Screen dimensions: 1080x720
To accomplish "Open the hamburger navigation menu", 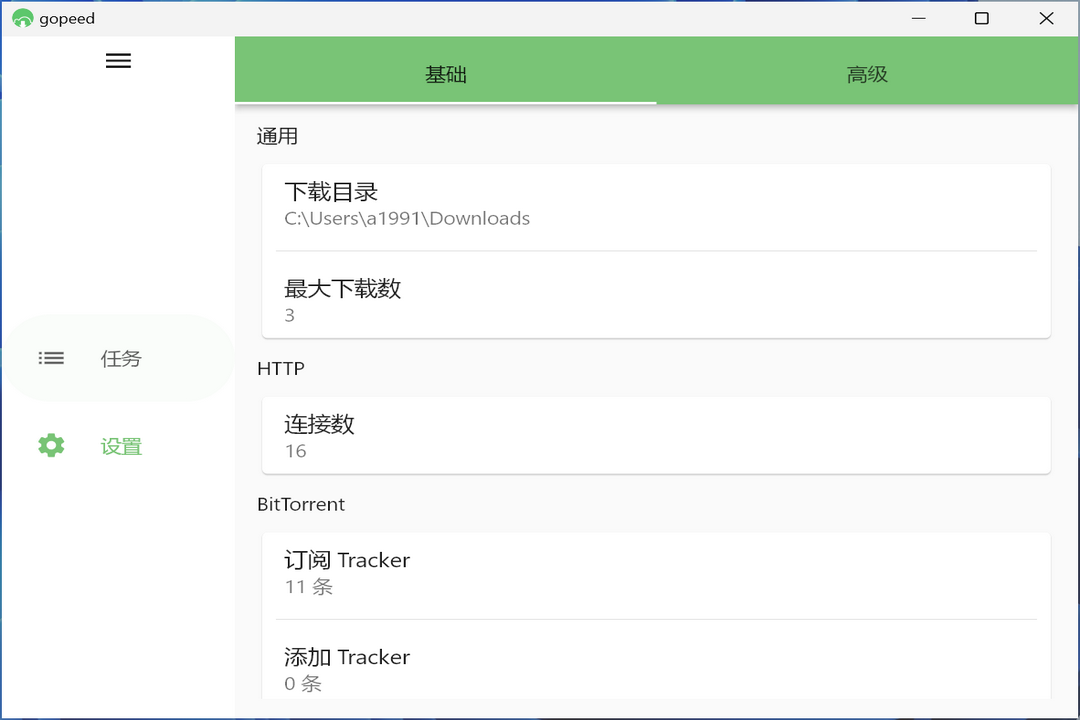I will (118, 60).
